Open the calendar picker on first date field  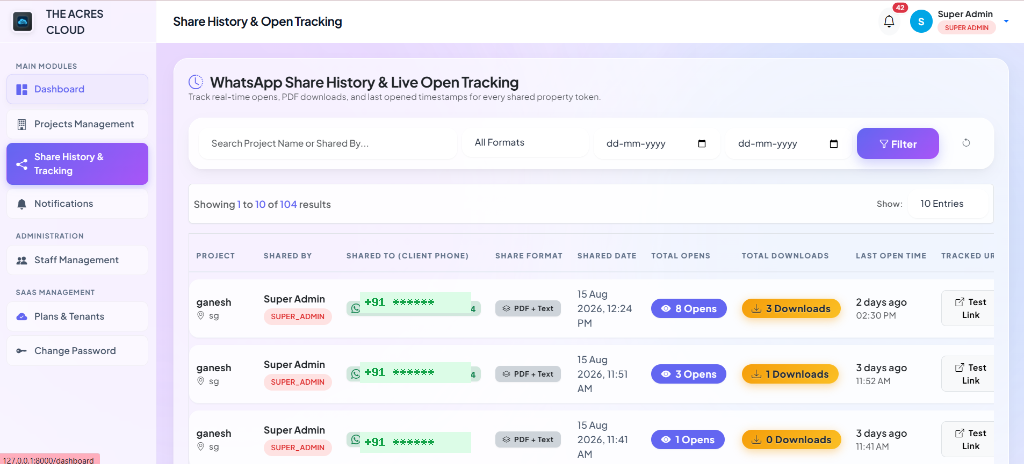coord(702,144)
